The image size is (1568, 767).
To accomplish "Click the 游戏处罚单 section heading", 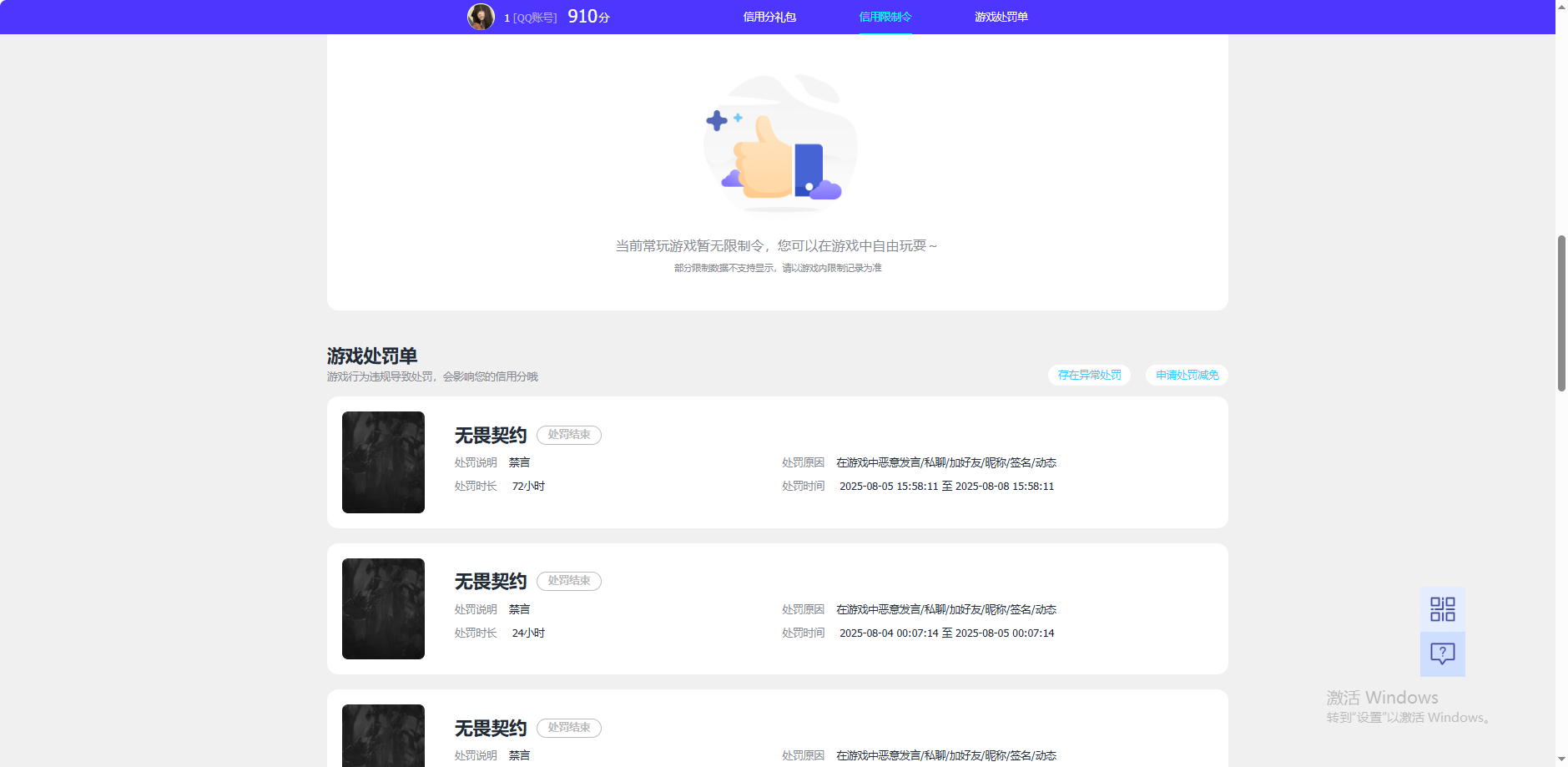I will pos(372,356).
